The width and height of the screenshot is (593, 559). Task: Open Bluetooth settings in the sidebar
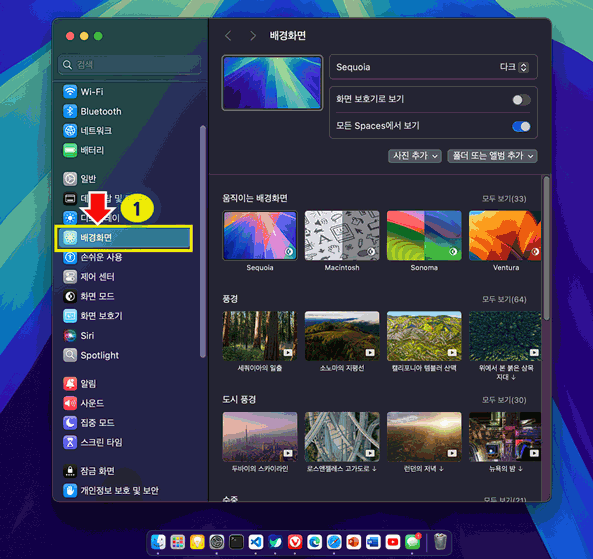coord(92,111)
